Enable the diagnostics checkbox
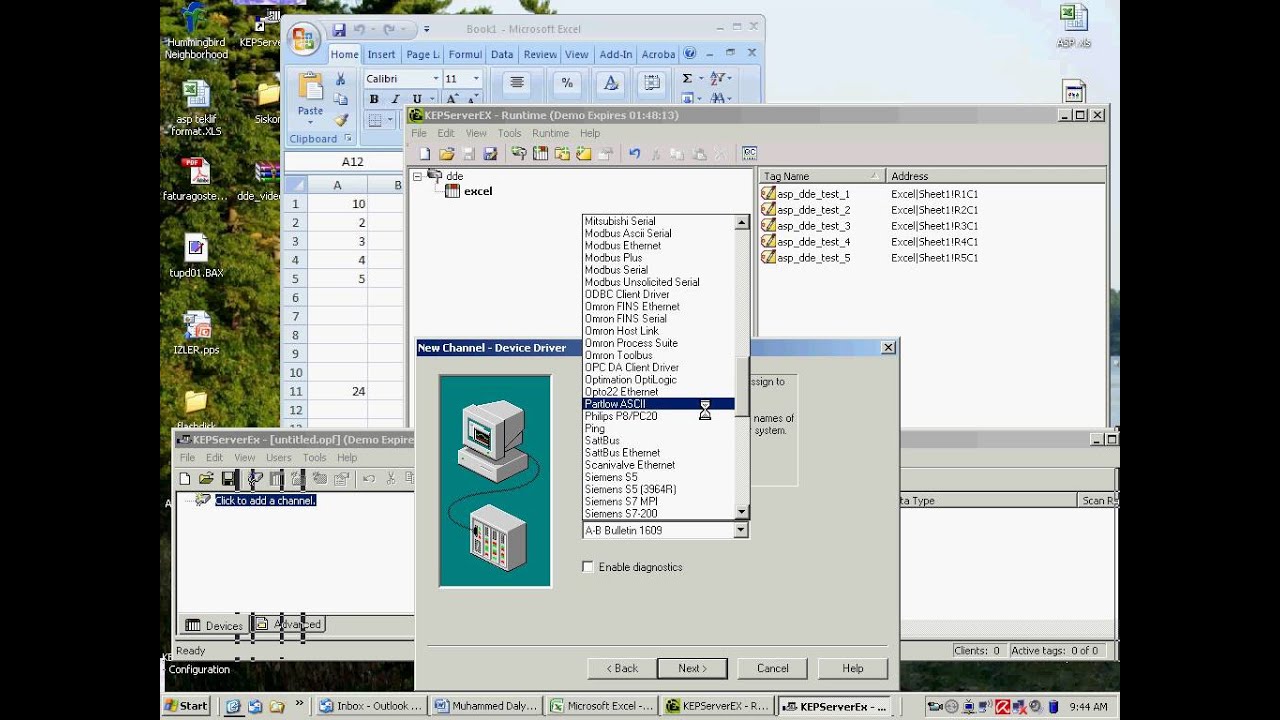The height and width of the screenshot is (720, 1280). pyautogui.click(x=588, y=567)
